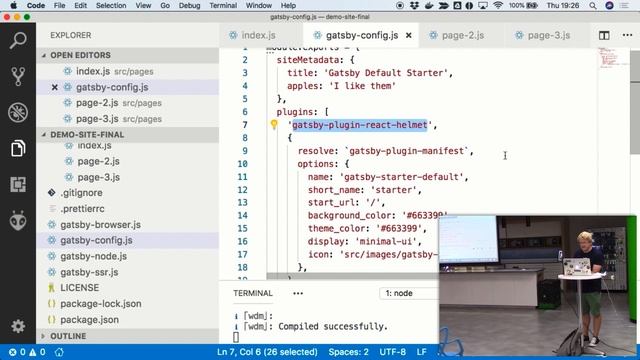Click the warnings count in status bar
Screen dimensions: 640x360
click(37, 352)
